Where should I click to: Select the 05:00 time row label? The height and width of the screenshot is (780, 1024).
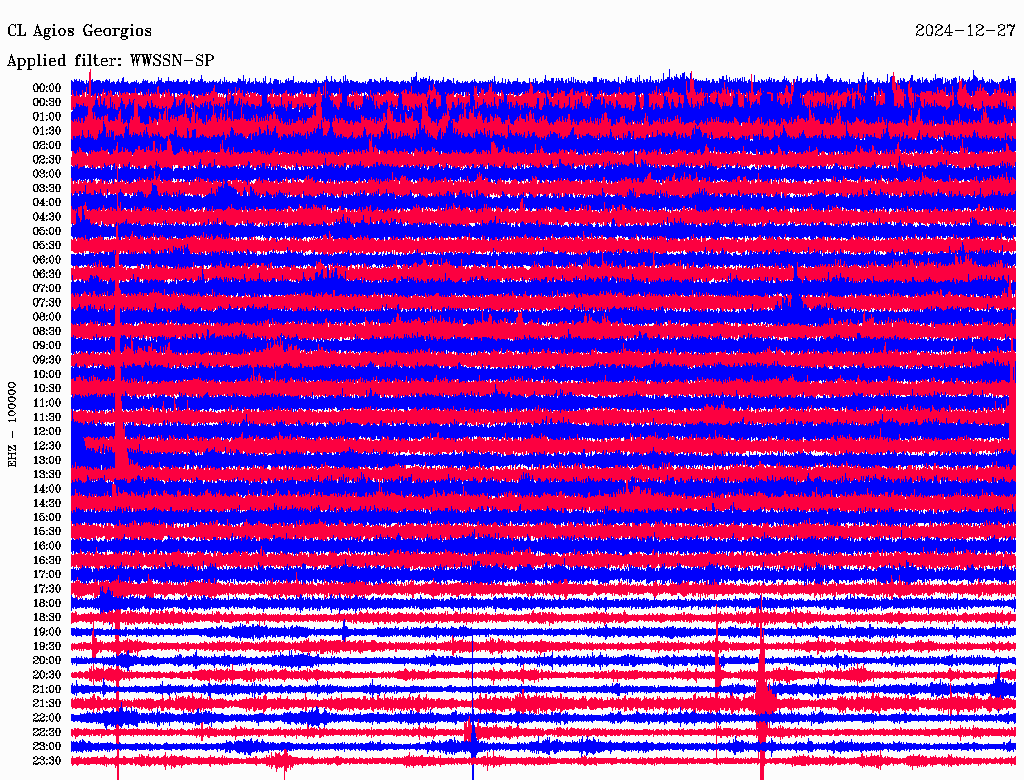[47, 231]
